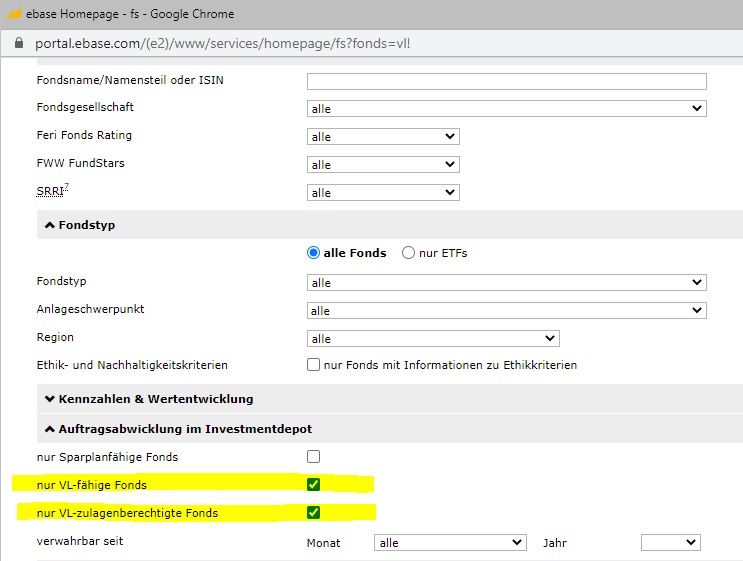Uncheck 'nur VL-zulagenberechtigte Fonds' checkbox
The image size is (743, 561).
314,513
